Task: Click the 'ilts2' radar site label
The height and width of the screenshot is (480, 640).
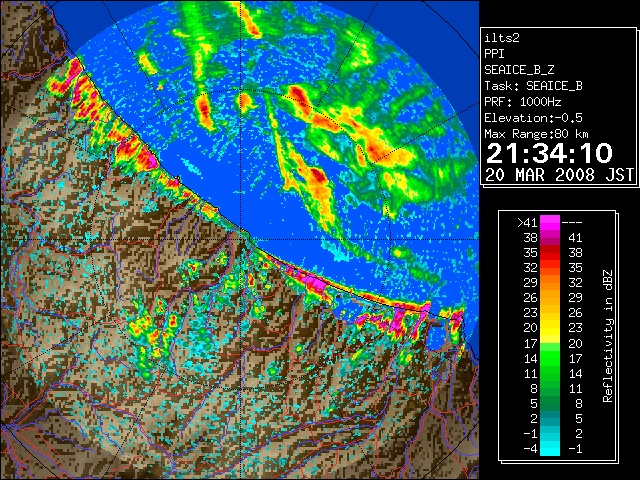Action: (x=502, y=38)
